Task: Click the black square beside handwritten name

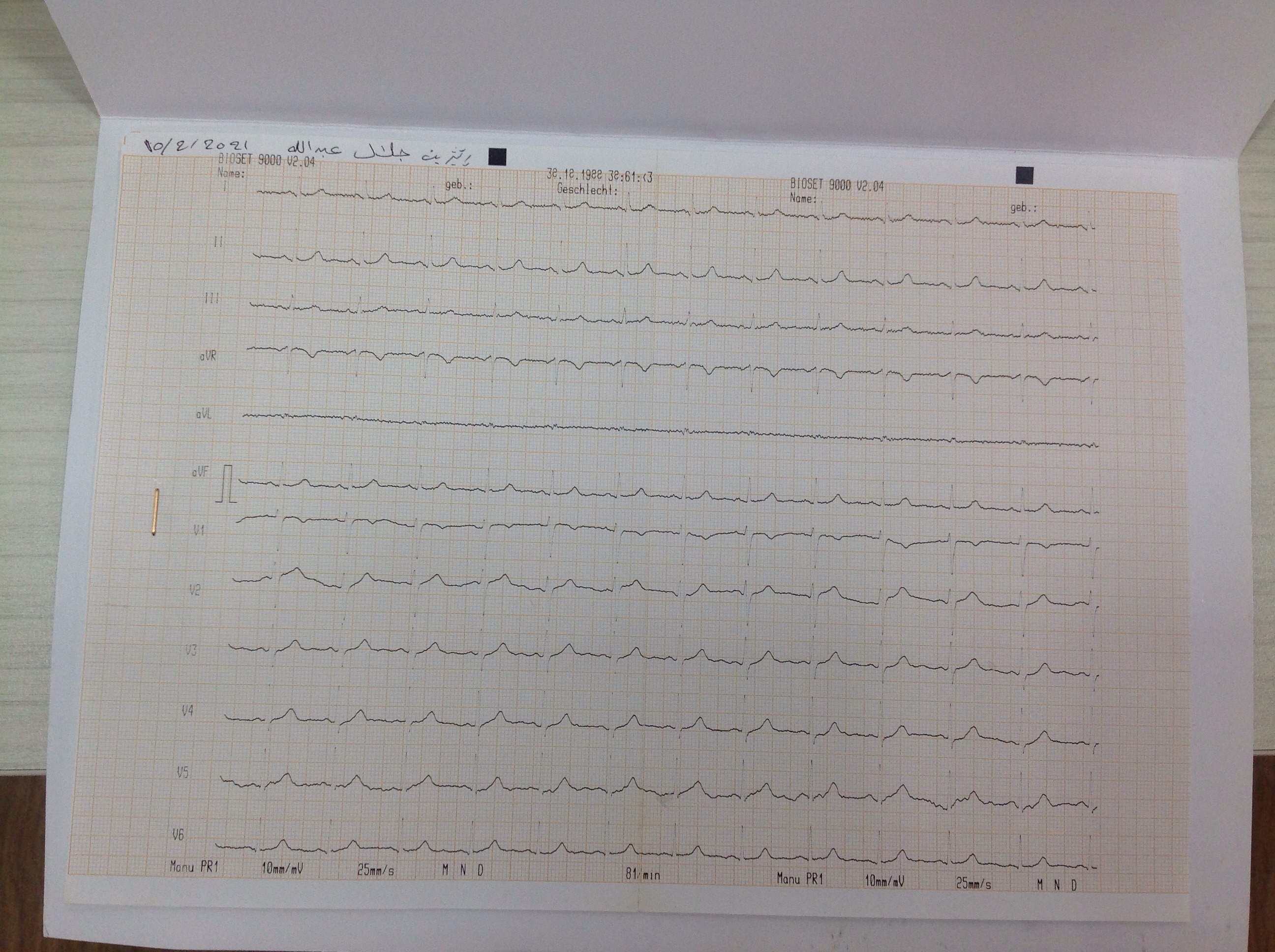Action: (497, 157)
